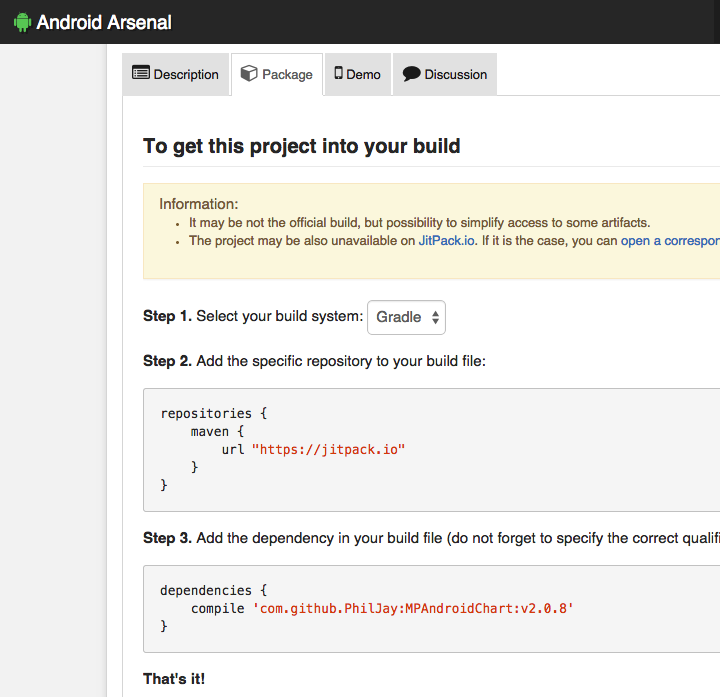Image resolution: width=720 pixels, height=697 pixels.
Task: Click the 'dependencies {' code line
Action: (x=214, y=590)
